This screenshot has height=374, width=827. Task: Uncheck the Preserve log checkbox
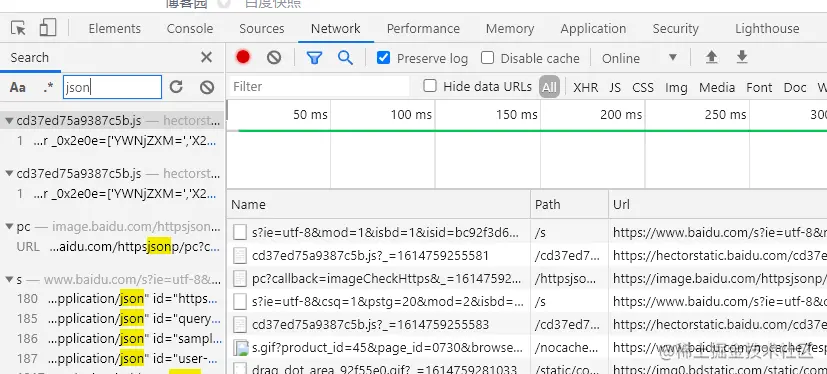pos(383,57)
